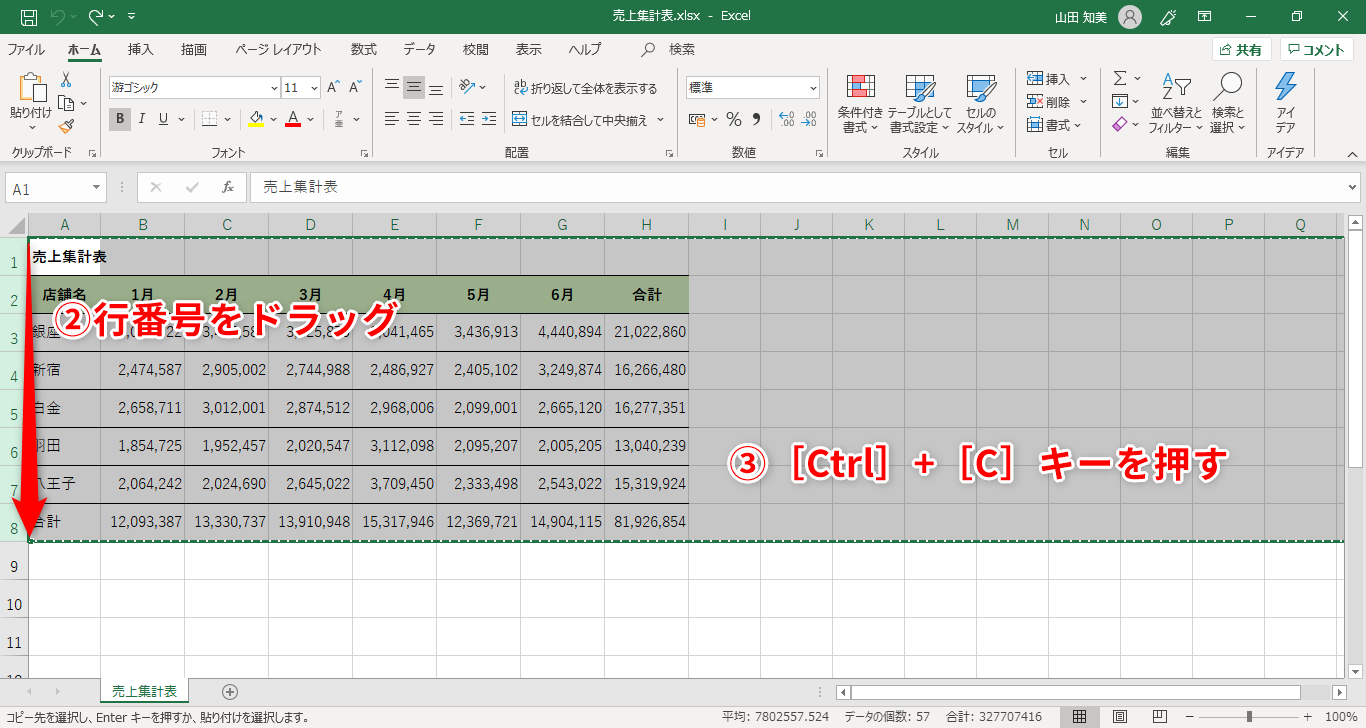Switch to Page Break Preview in status bar
This screenshot has height=728, width=1366.
coord(1159,717)
